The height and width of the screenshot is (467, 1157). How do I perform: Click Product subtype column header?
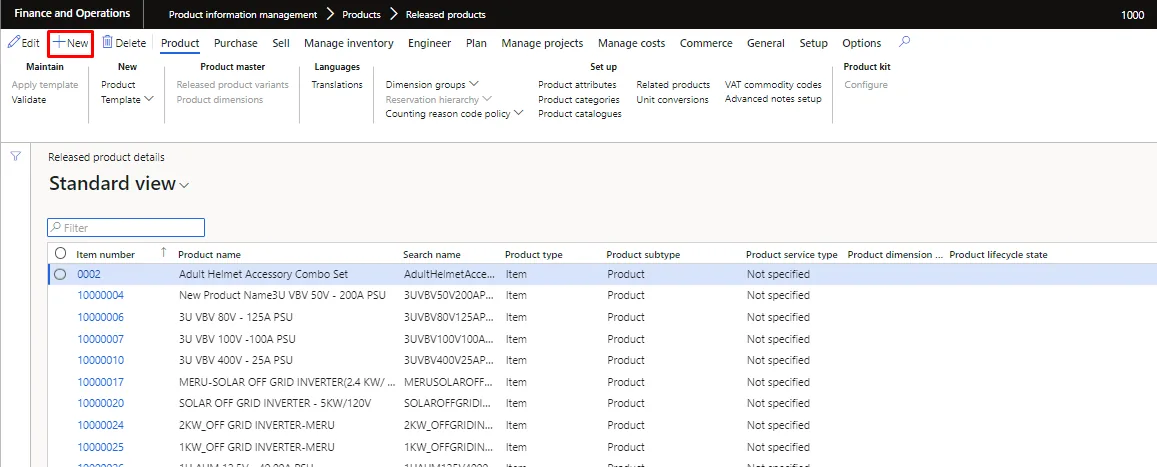pyautogui.click(x=643, y=255)
